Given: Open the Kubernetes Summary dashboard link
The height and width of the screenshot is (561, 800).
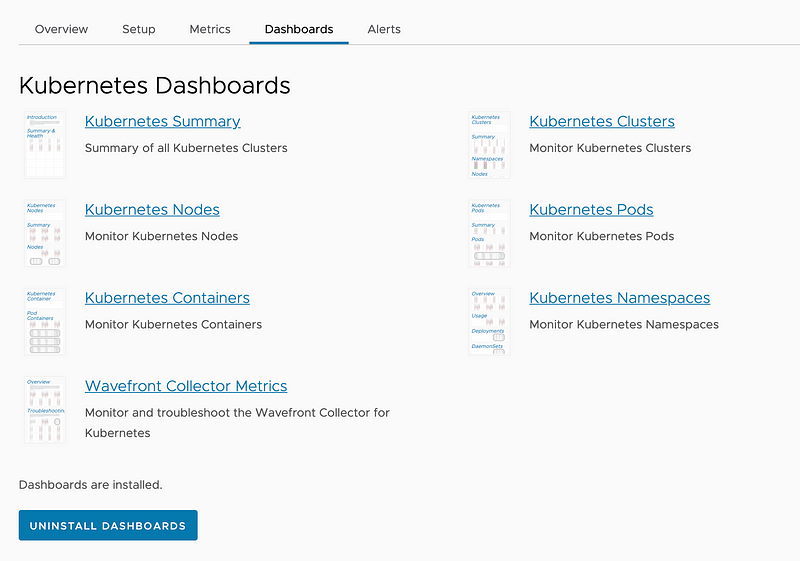Looking at the screenshot, I should (163, 121).
